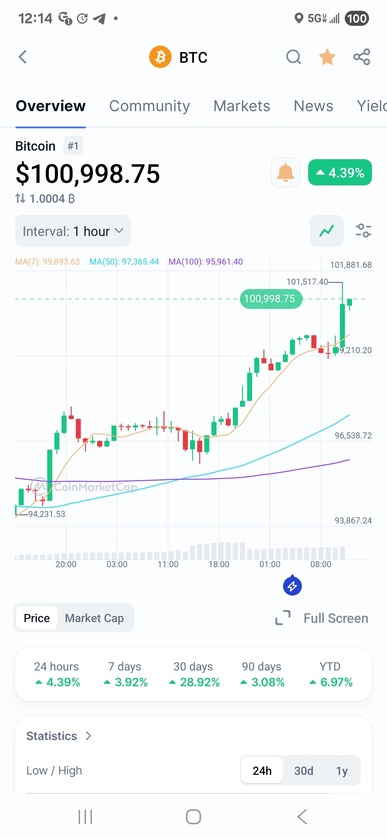This screenshot has width=387, height=839.
Task: Tap the share icon
Action: click(362, 57)
